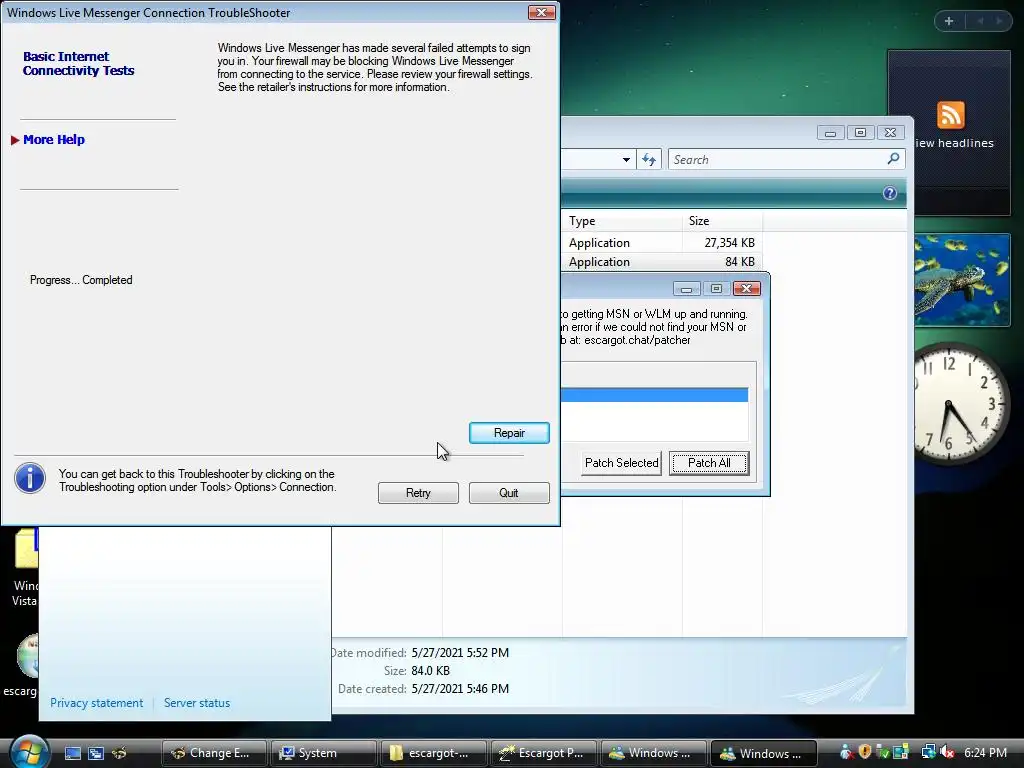The height and width of the screenshot is (768, 1024).
Task: Close the Connection TroubleShooter window
Action: click(541, 12)
